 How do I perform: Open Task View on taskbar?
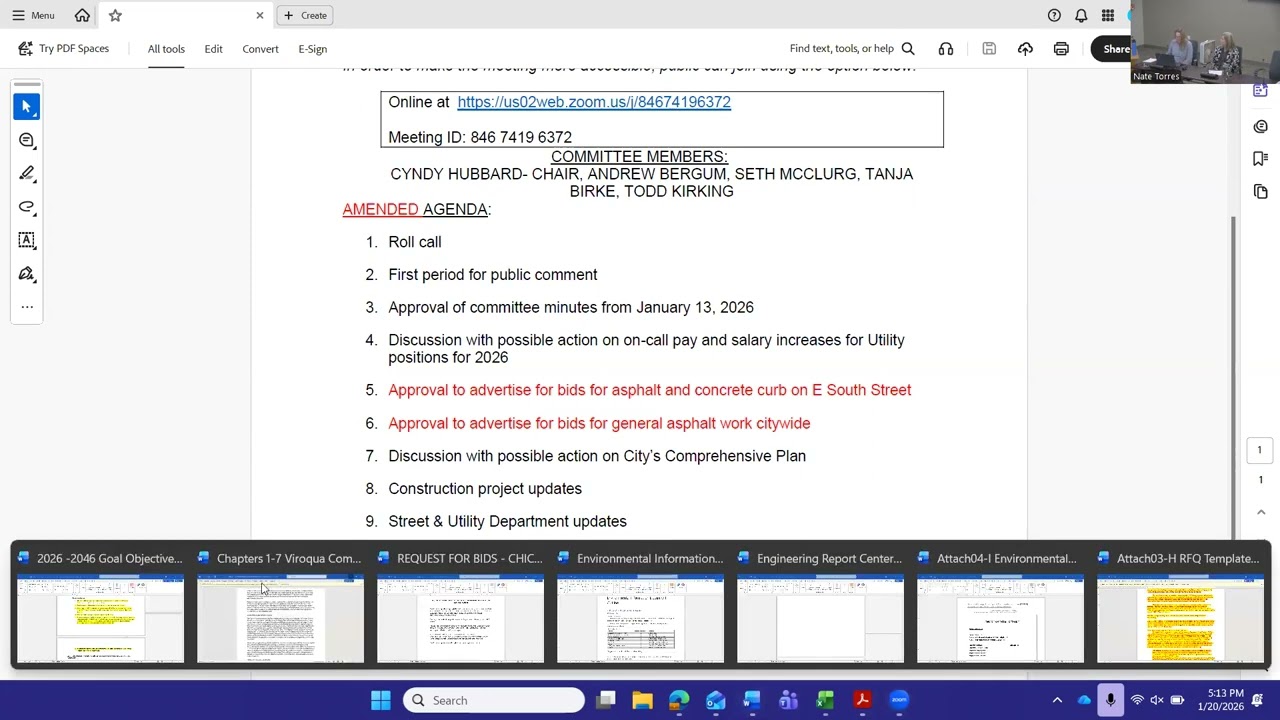point(606,700)
